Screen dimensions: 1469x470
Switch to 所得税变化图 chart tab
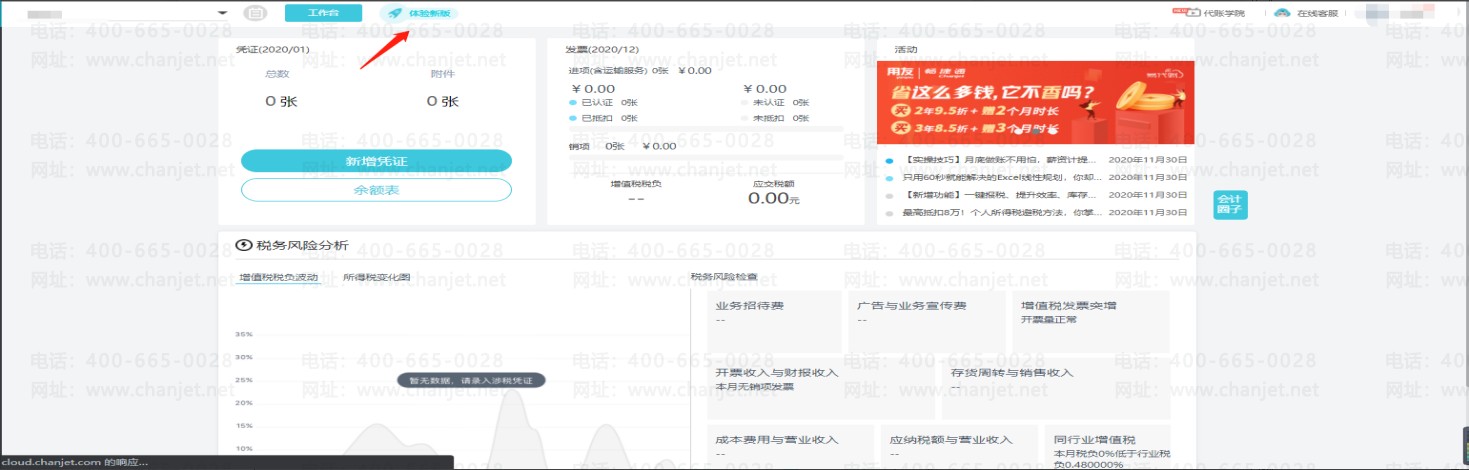click(376, 277)
